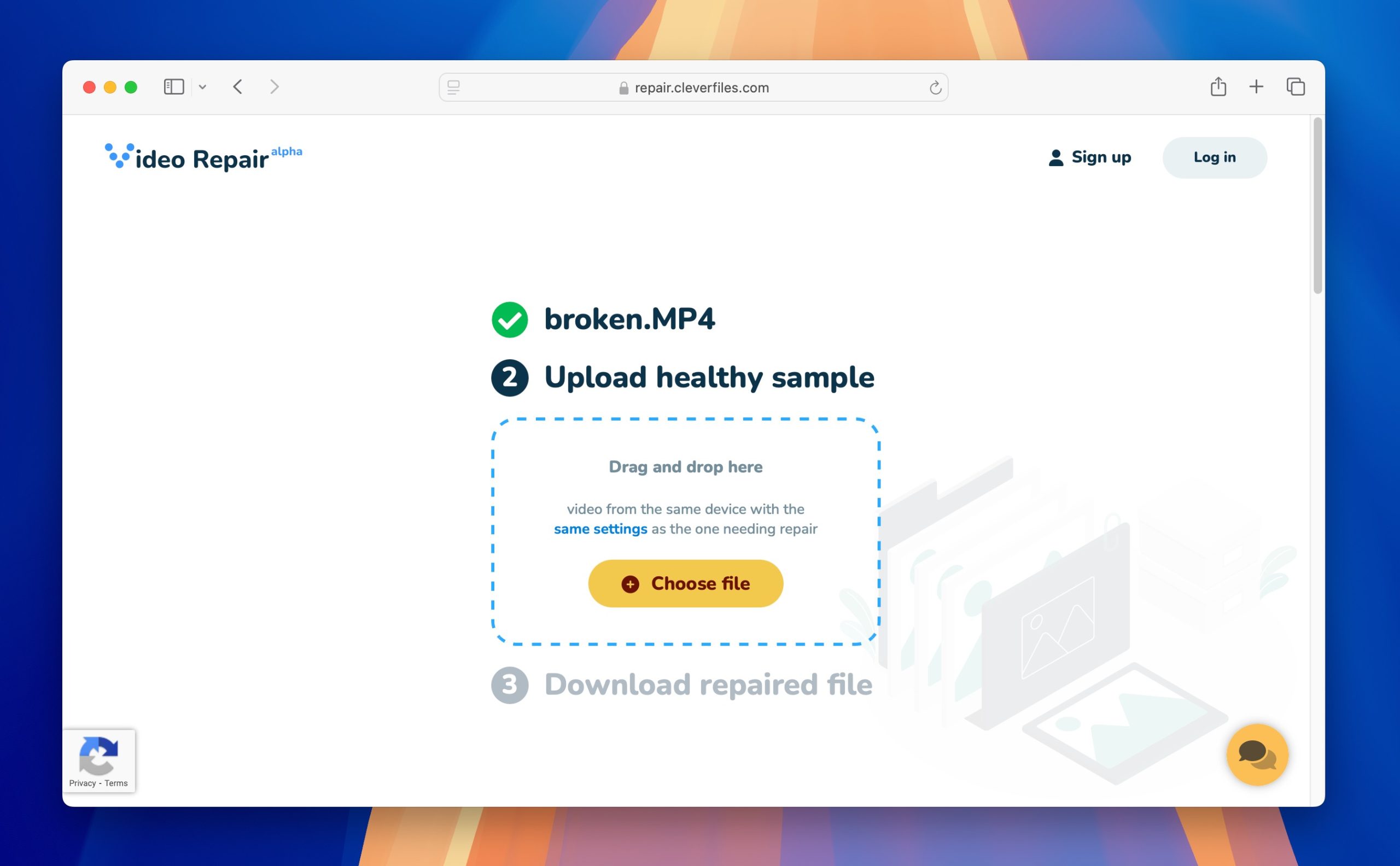Click the Choose file button
This screenshot has width=1400, height=866.
686,583
